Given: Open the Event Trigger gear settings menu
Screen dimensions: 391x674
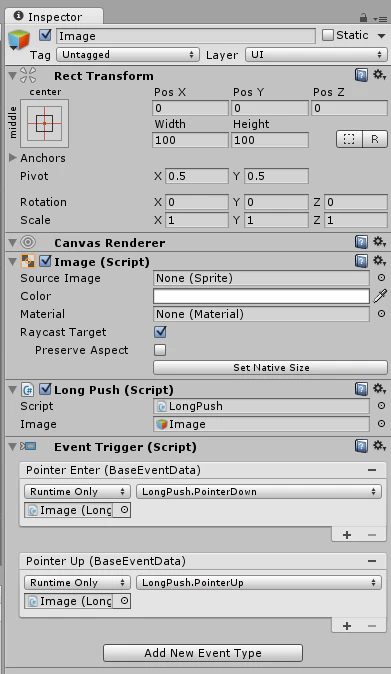Looking at the screenshot, I should click(x=379, y=446).
